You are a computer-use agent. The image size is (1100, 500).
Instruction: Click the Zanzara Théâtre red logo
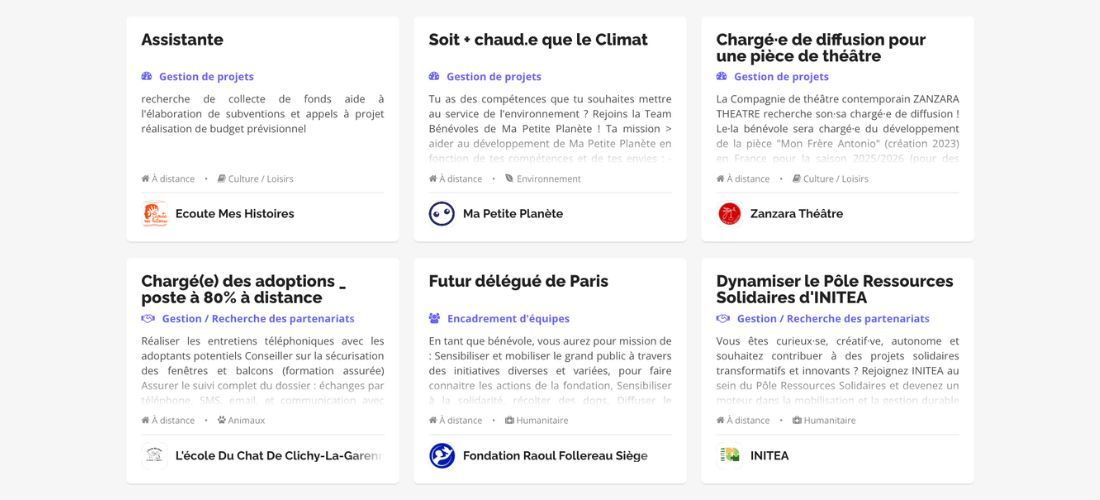[730, 214]
